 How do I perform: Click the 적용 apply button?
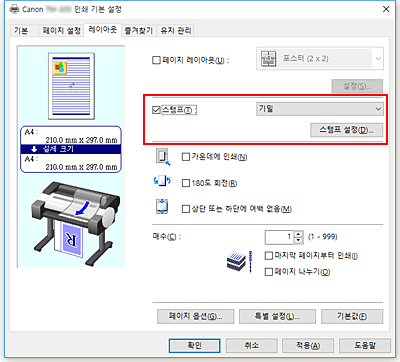pos(308,345)
